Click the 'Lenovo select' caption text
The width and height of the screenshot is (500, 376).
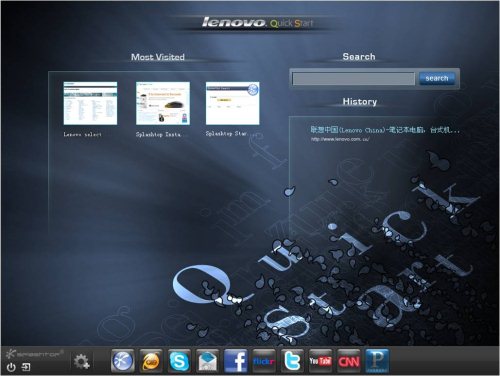pos(83,134)
